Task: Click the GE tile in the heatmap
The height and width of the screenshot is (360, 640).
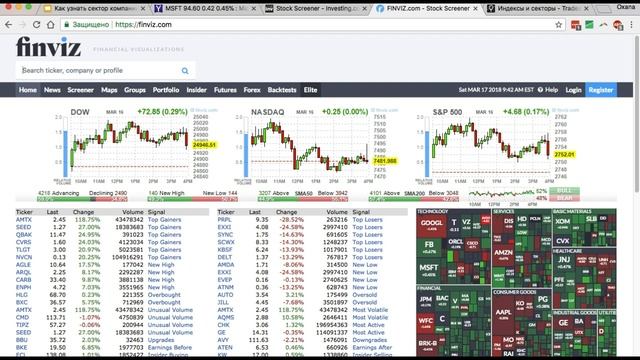Action: point(563,324)
